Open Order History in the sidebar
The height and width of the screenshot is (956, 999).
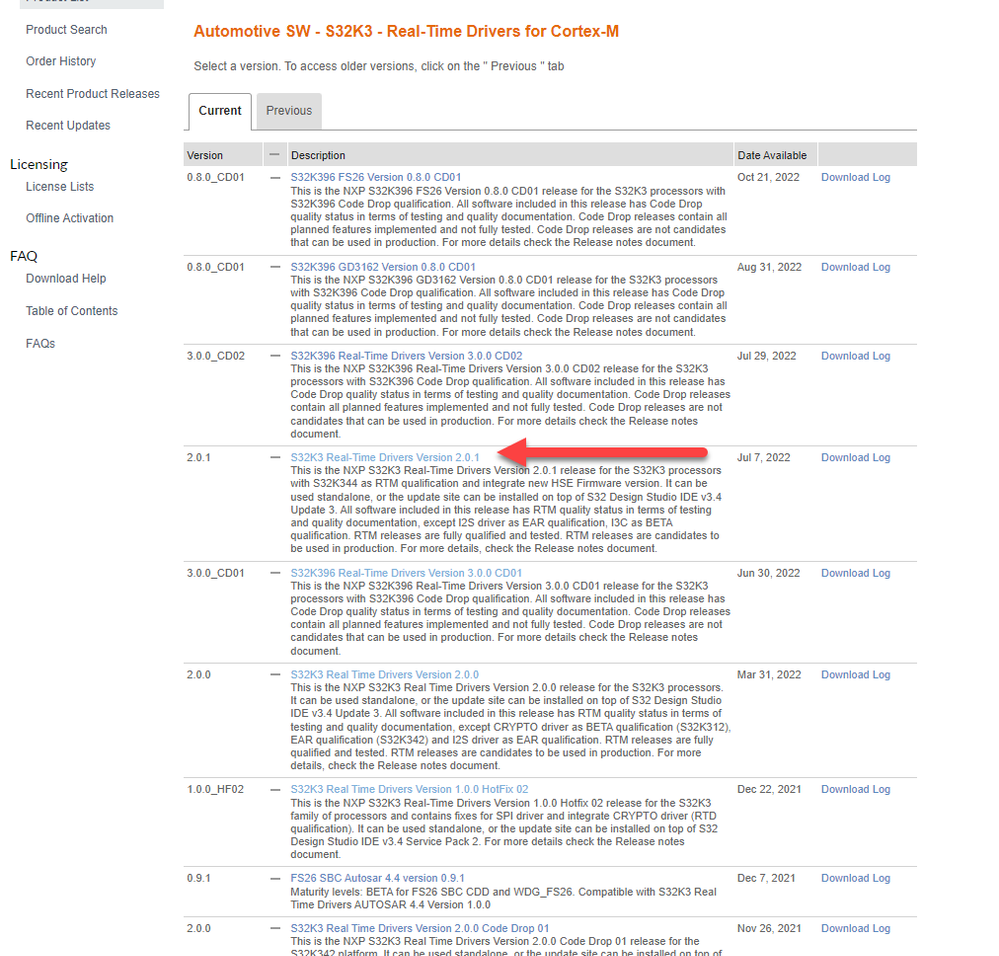[61, 61]
